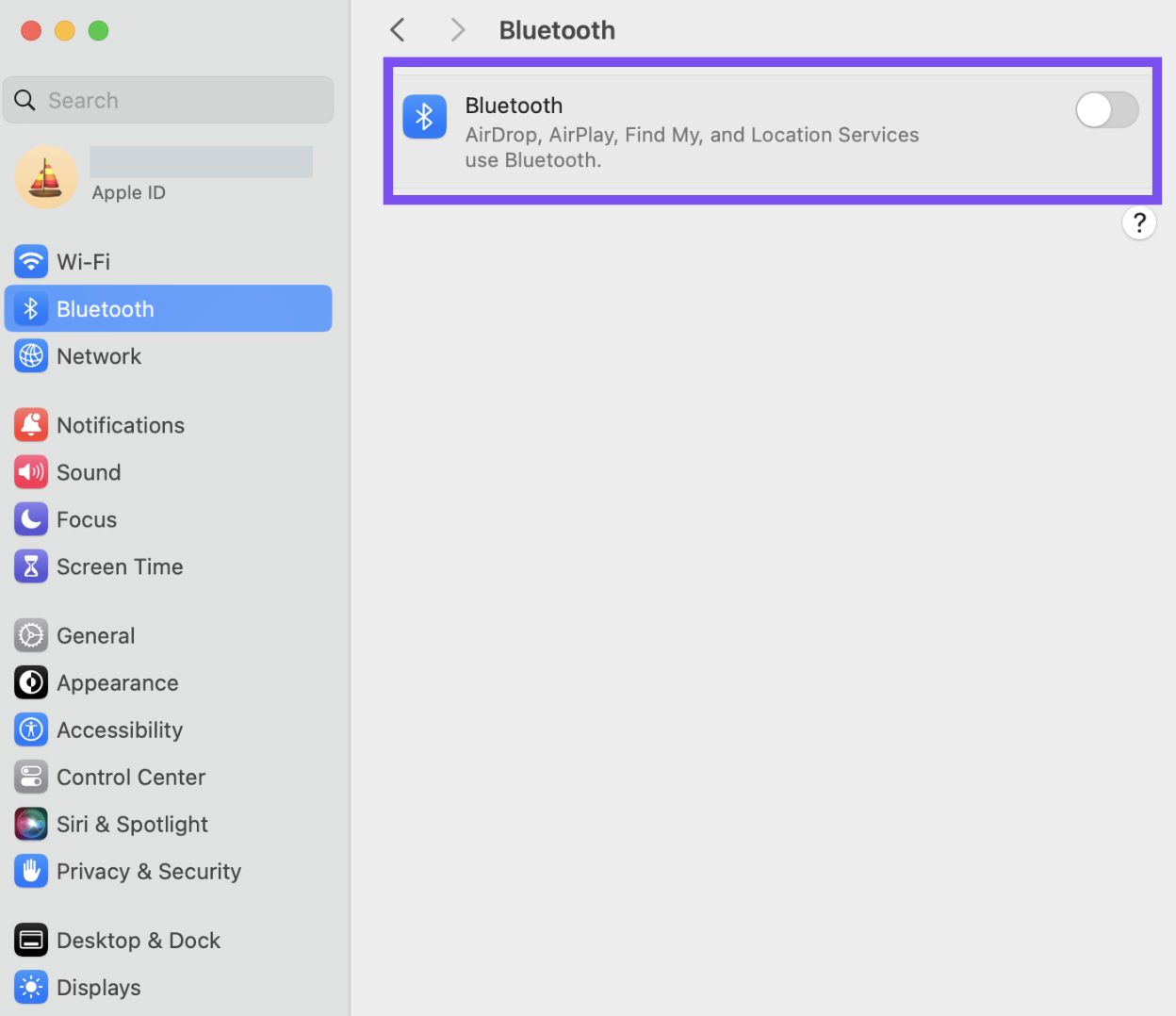Click the AirDrop, AirPlay description text

pos(692,147)
